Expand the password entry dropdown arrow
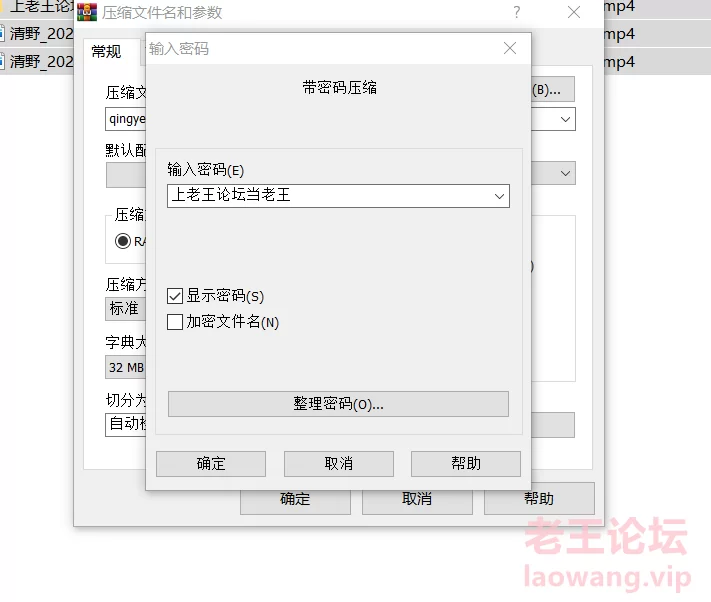The width and height of the screenshot is (711, 602). [499, 196]
